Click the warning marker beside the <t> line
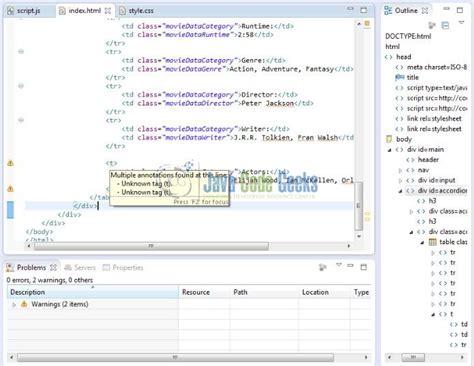The width and height of the screenshot is (474, 366). coord(10,163)
